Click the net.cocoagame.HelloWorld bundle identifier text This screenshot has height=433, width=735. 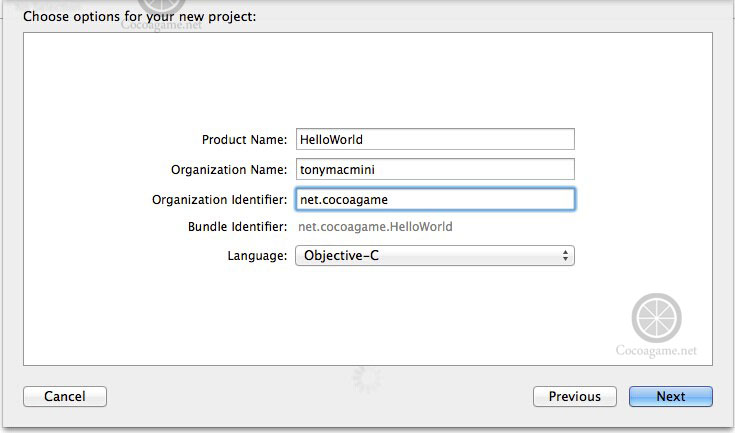(376, 227)
